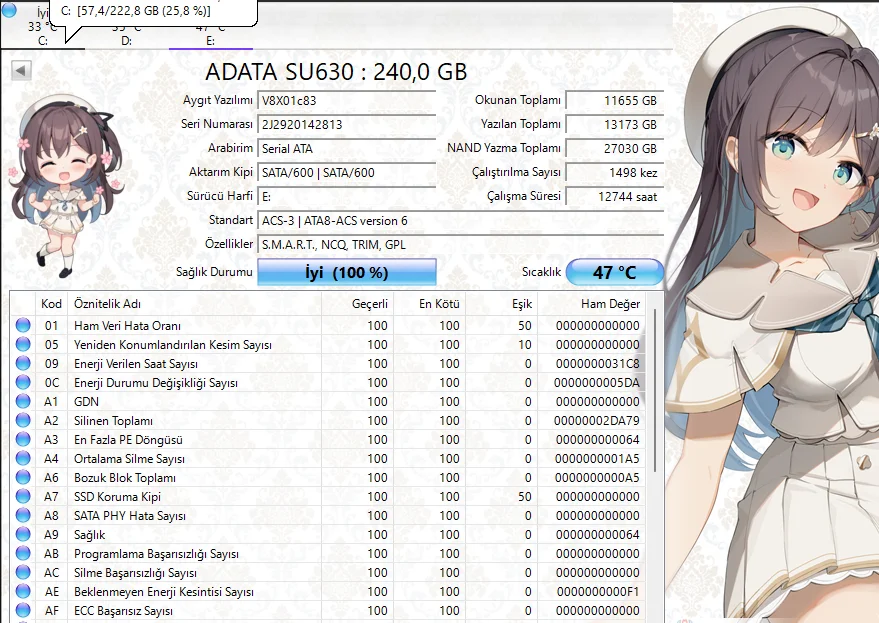Click the status icon for attribute 05
879x623 pixels.
(x=23, y=344)
